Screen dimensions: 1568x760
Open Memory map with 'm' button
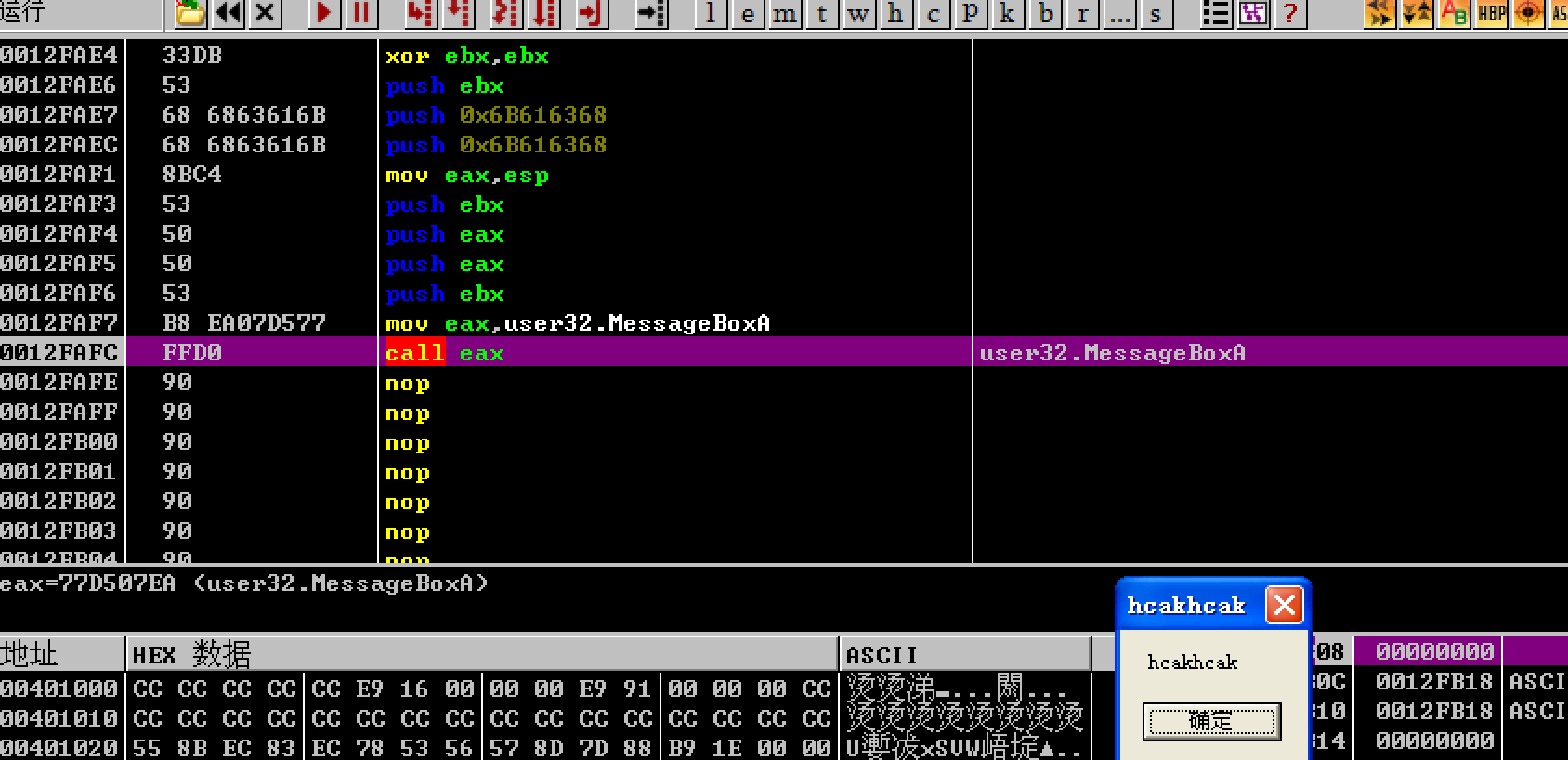point(785,13)
